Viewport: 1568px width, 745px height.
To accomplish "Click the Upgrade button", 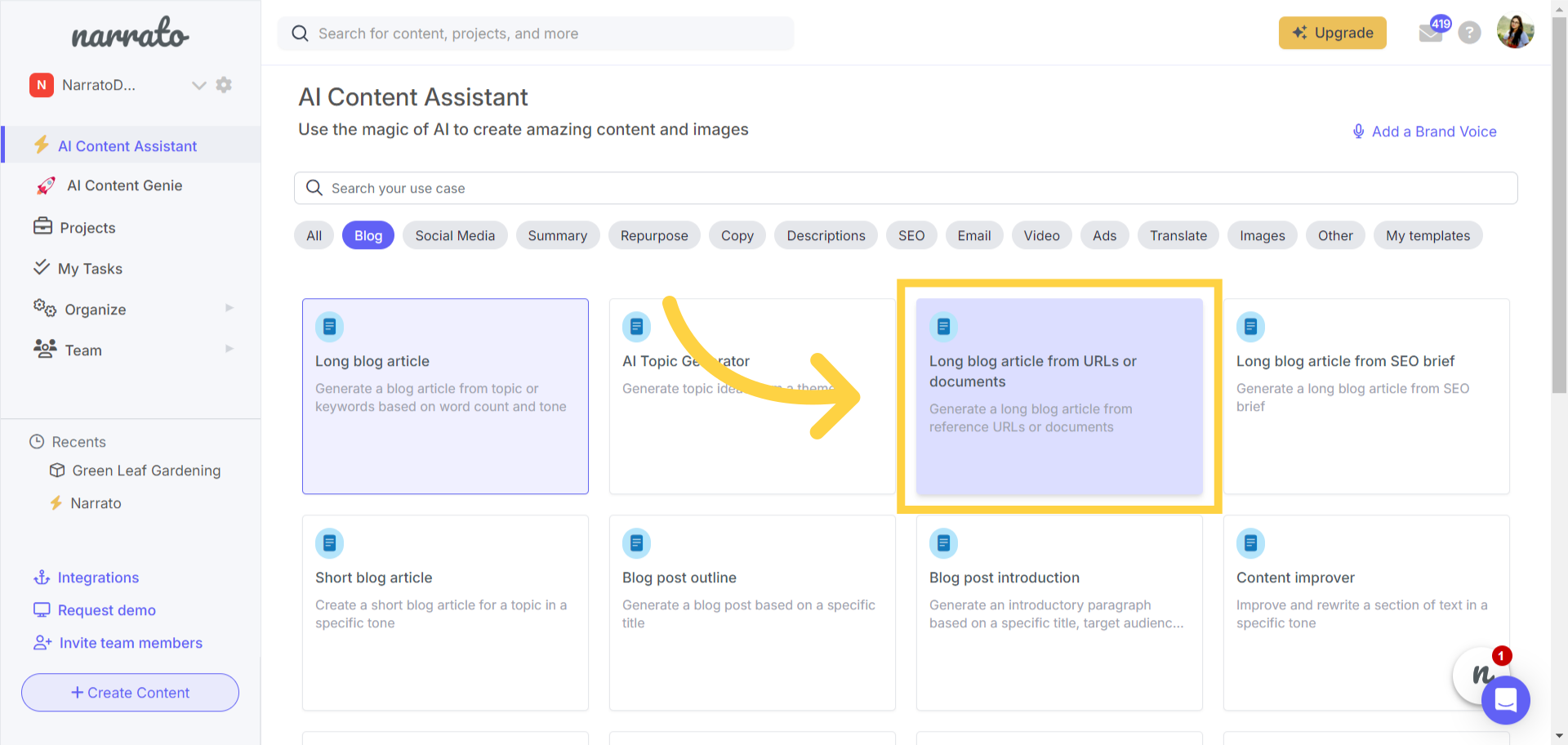I will click(x=1333, y=33).
